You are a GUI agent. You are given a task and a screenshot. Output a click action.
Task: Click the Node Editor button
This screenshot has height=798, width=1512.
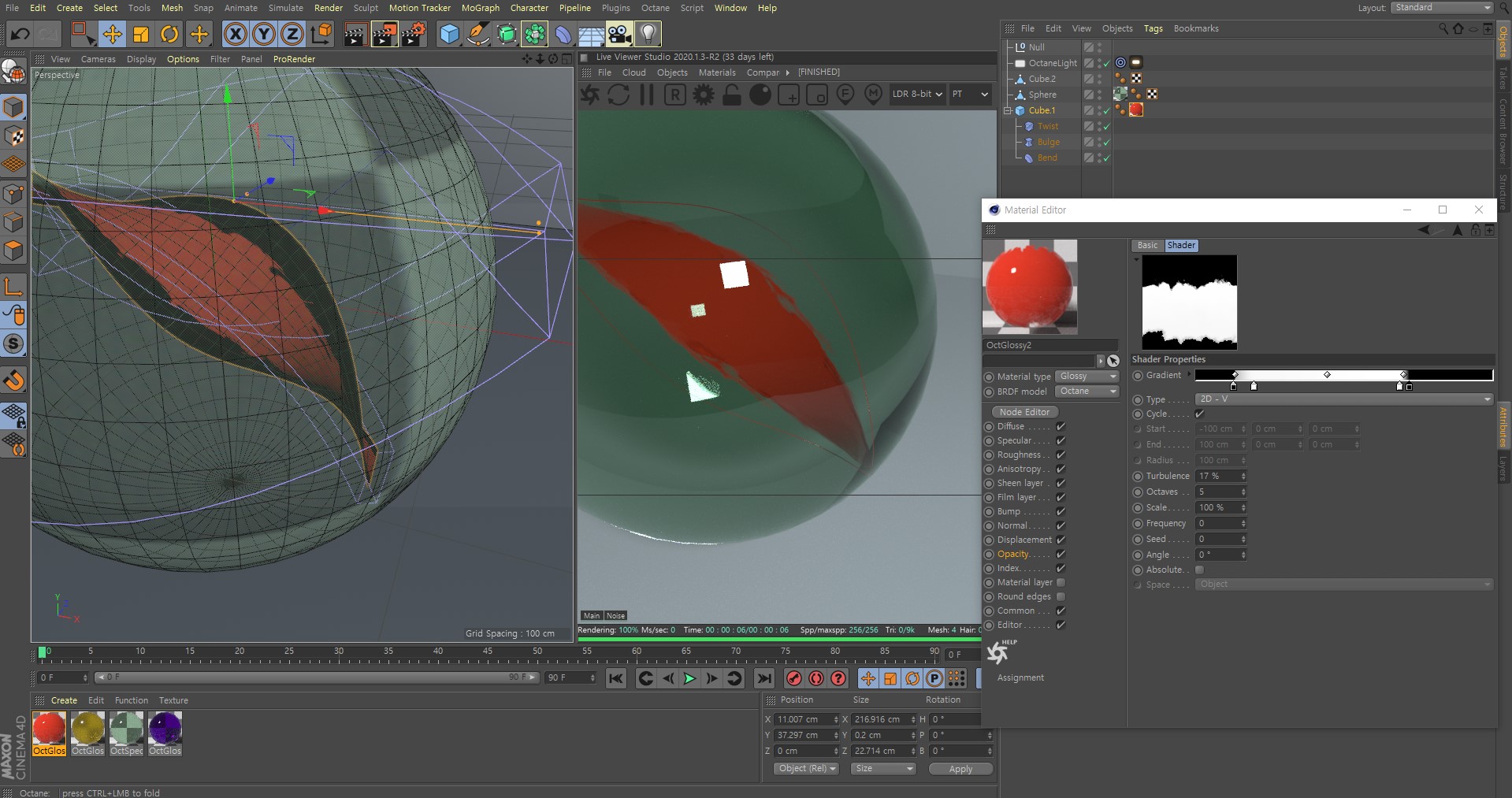click(1024, 412)
